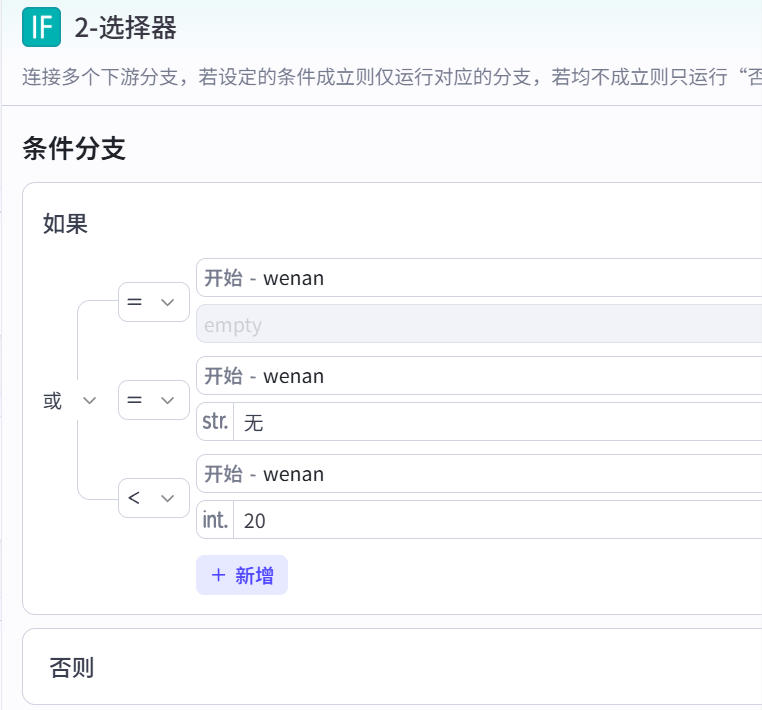The image size is (762, 710).
Task: Click the 如果 branch label
Action: [x=65, y=224]
